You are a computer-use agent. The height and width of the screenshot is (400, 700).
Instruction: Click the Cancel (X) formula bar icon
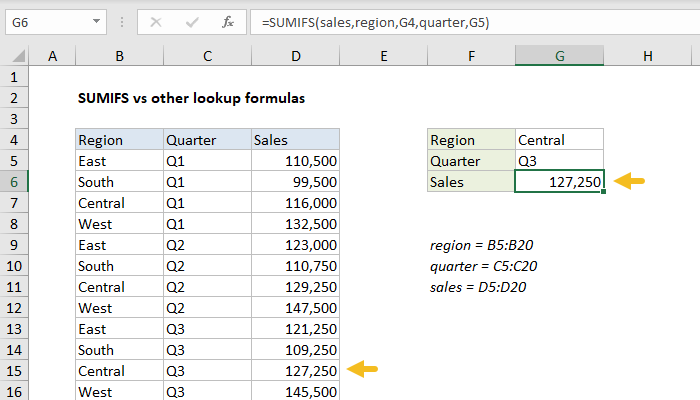coord(154,21)
